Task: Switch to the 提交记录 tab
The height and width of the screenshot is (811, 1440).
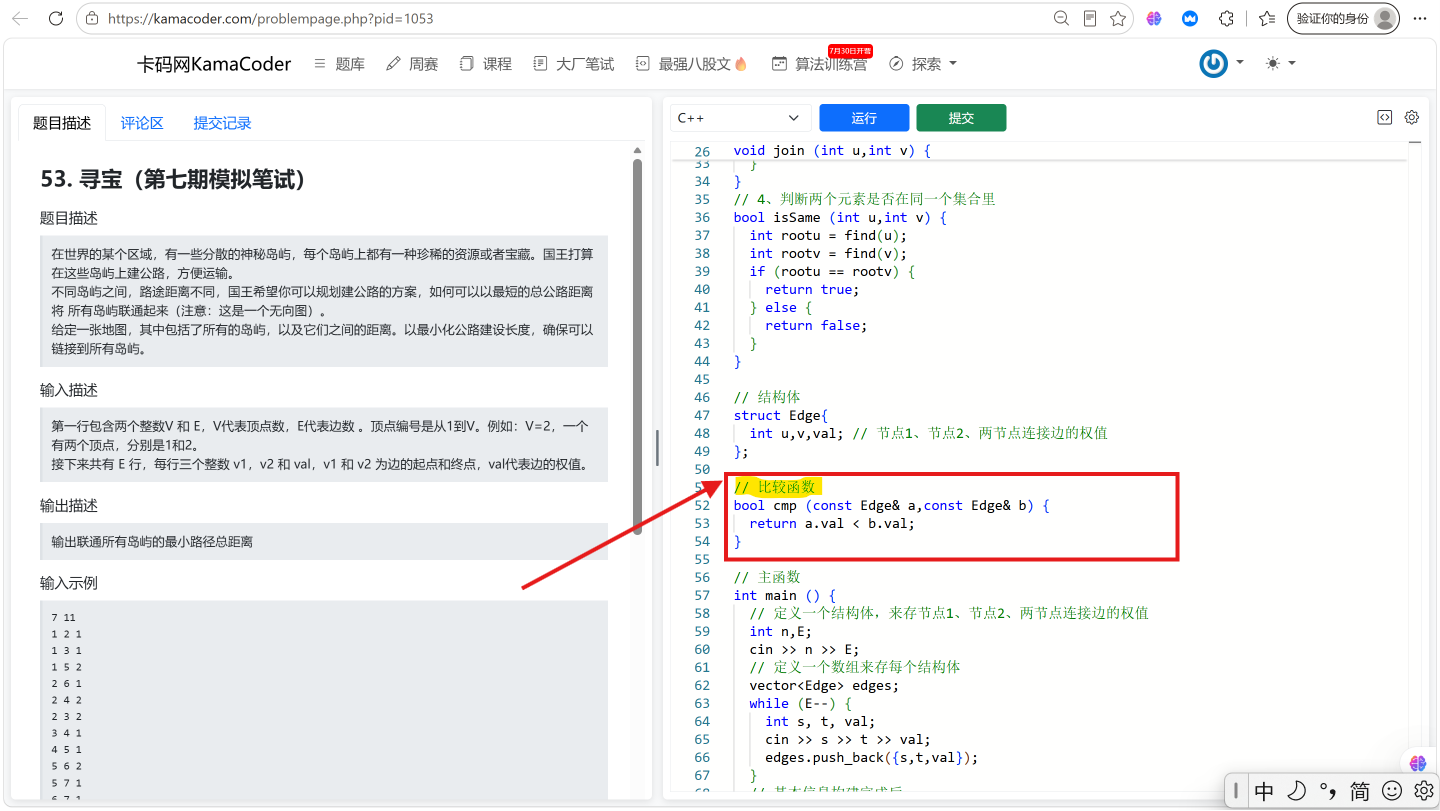Action: pyautogui.click(x=222, y=123)
